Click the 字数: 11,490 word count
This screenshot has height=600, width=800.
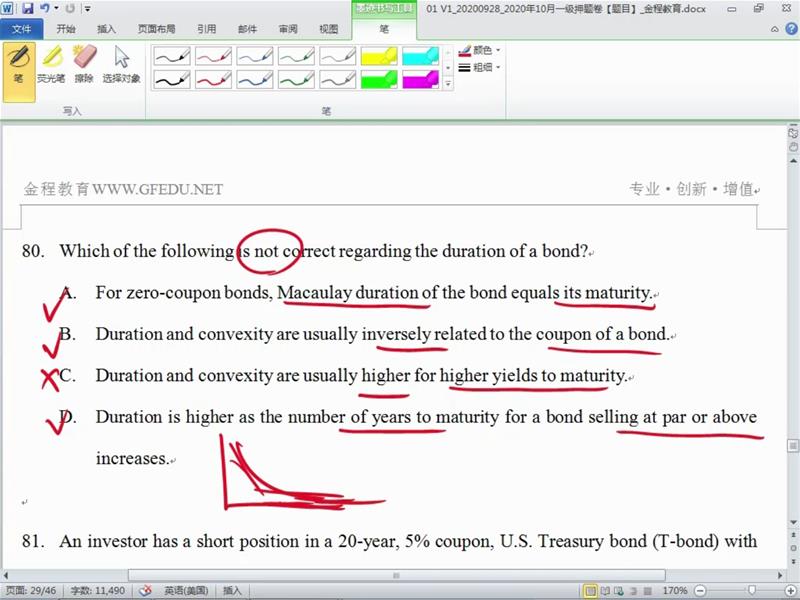(x=97, y=591)
